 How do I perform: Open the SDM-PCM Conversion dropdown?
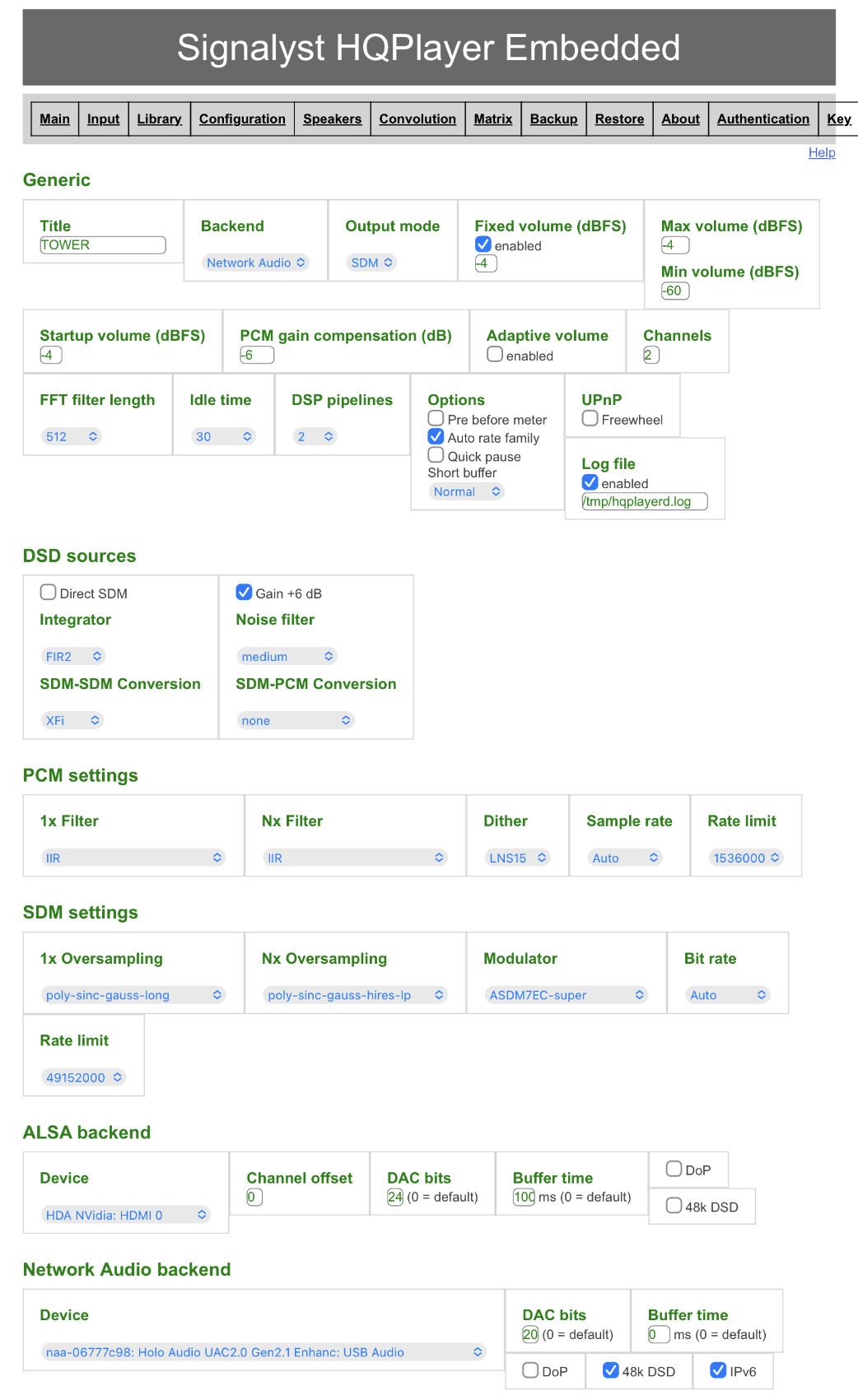[296, 720]
